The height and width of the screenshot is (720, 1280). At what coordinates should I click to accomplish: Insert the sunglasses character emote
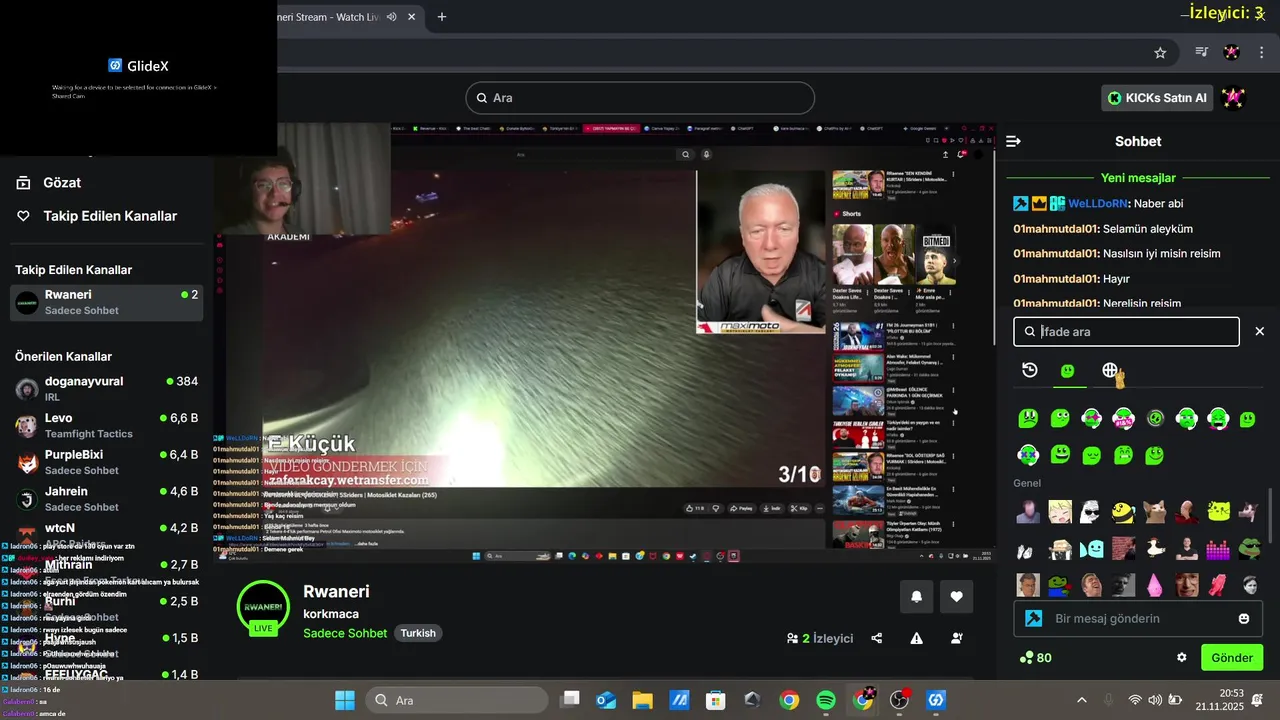pos(1091,513)
